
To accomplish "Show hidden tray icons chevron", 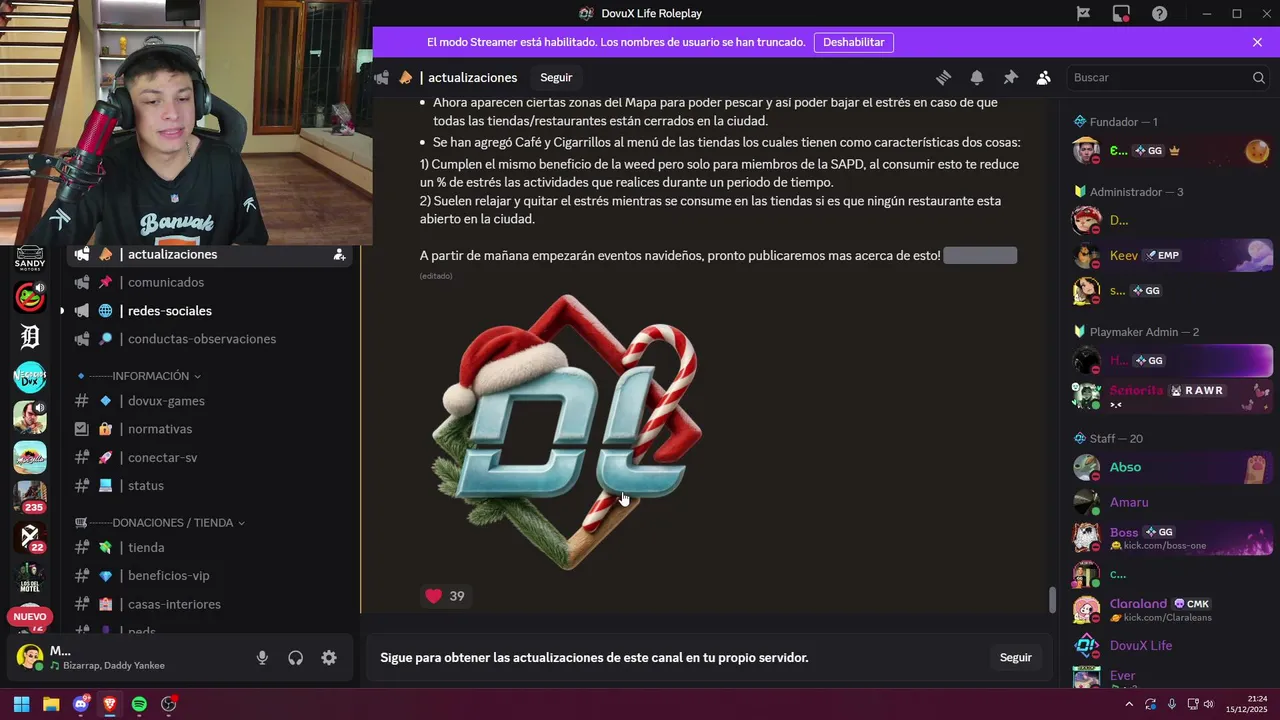I will 1129,704.
